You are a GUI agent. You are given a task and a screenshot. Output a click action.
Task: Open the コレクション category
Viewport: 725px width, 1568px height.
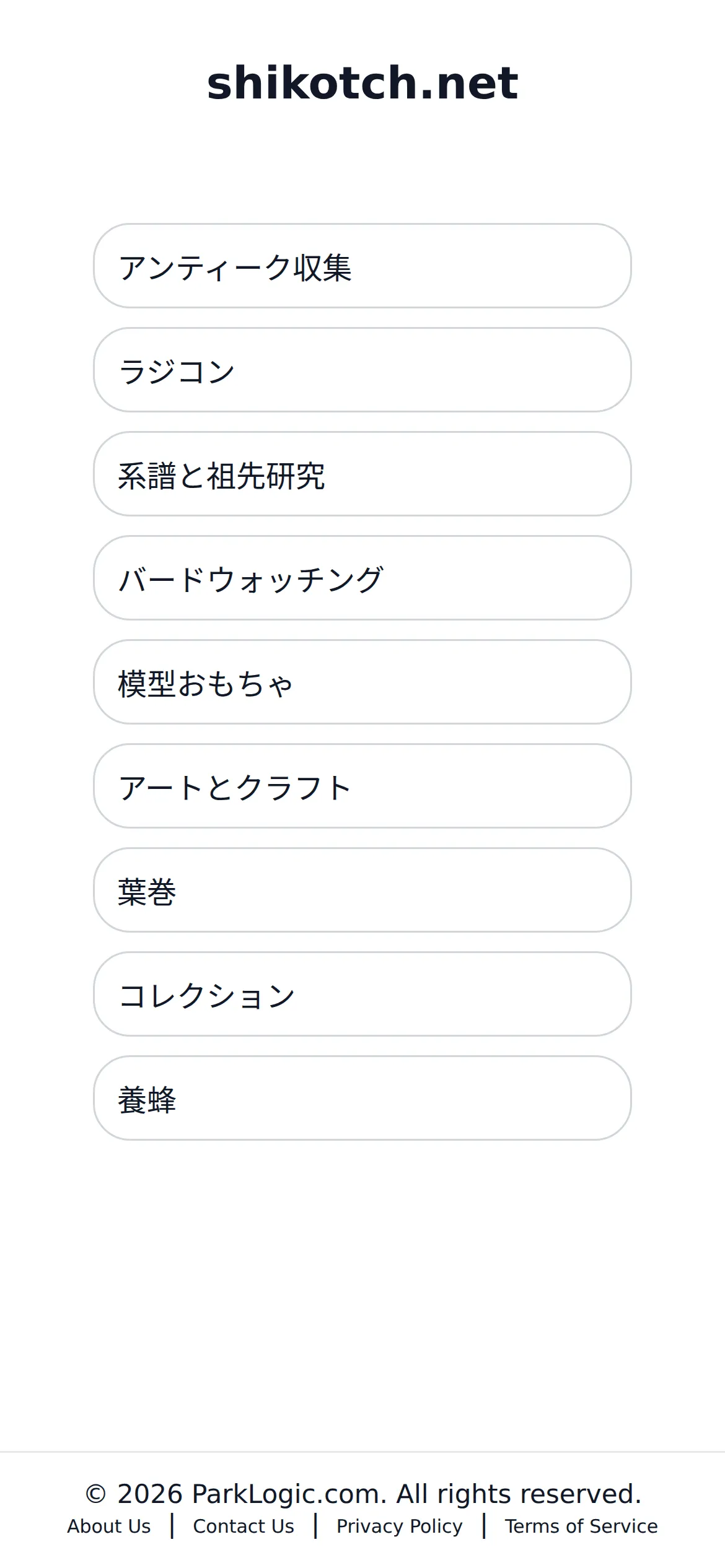coord(362,994)
